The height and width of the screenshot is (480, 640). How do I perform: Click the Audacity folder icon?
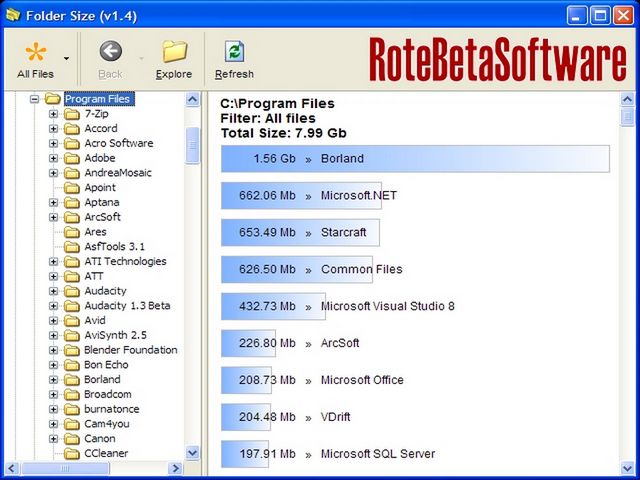pyautogui.click(x=72, y=291)
